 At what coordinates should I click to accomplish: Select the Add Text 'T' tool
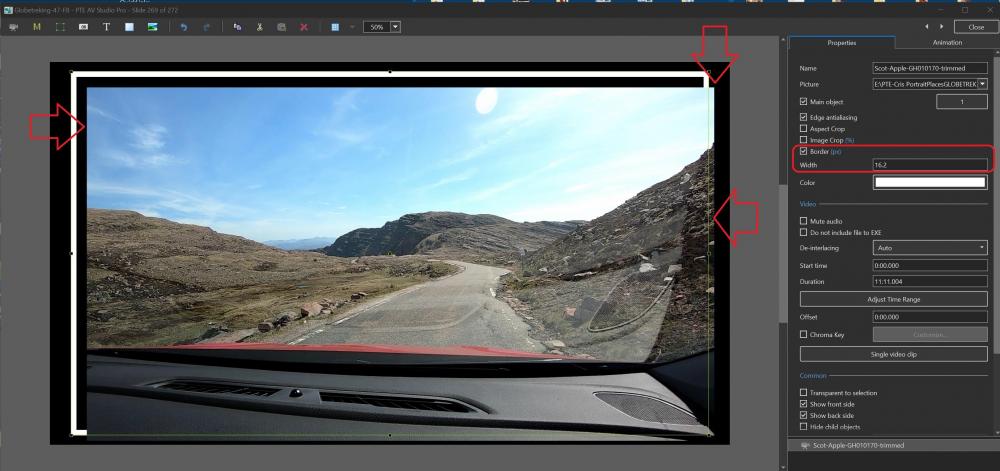click(x=107, y=26)
